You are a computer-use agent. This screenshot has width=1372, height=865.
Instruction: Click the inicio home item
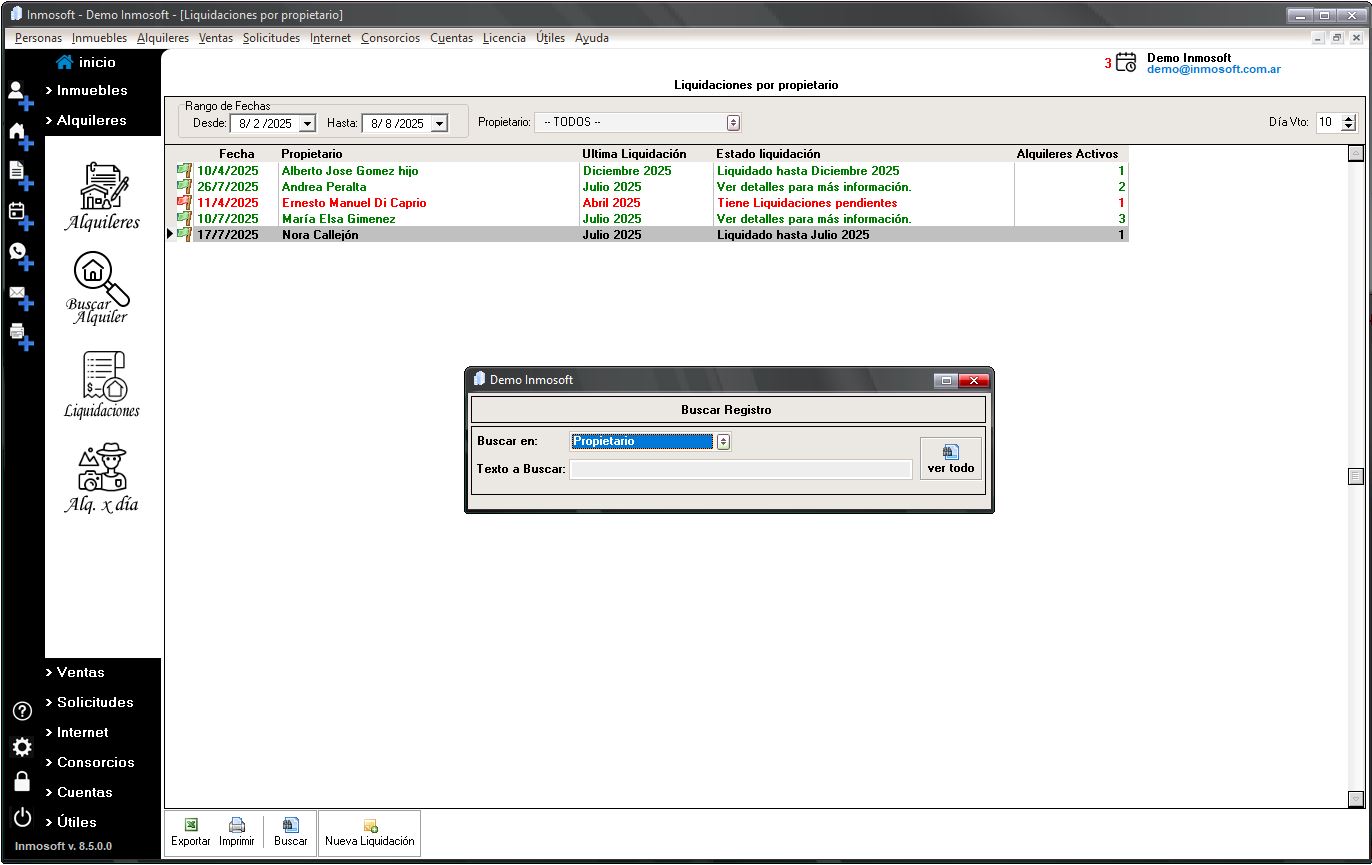point(86,62)
